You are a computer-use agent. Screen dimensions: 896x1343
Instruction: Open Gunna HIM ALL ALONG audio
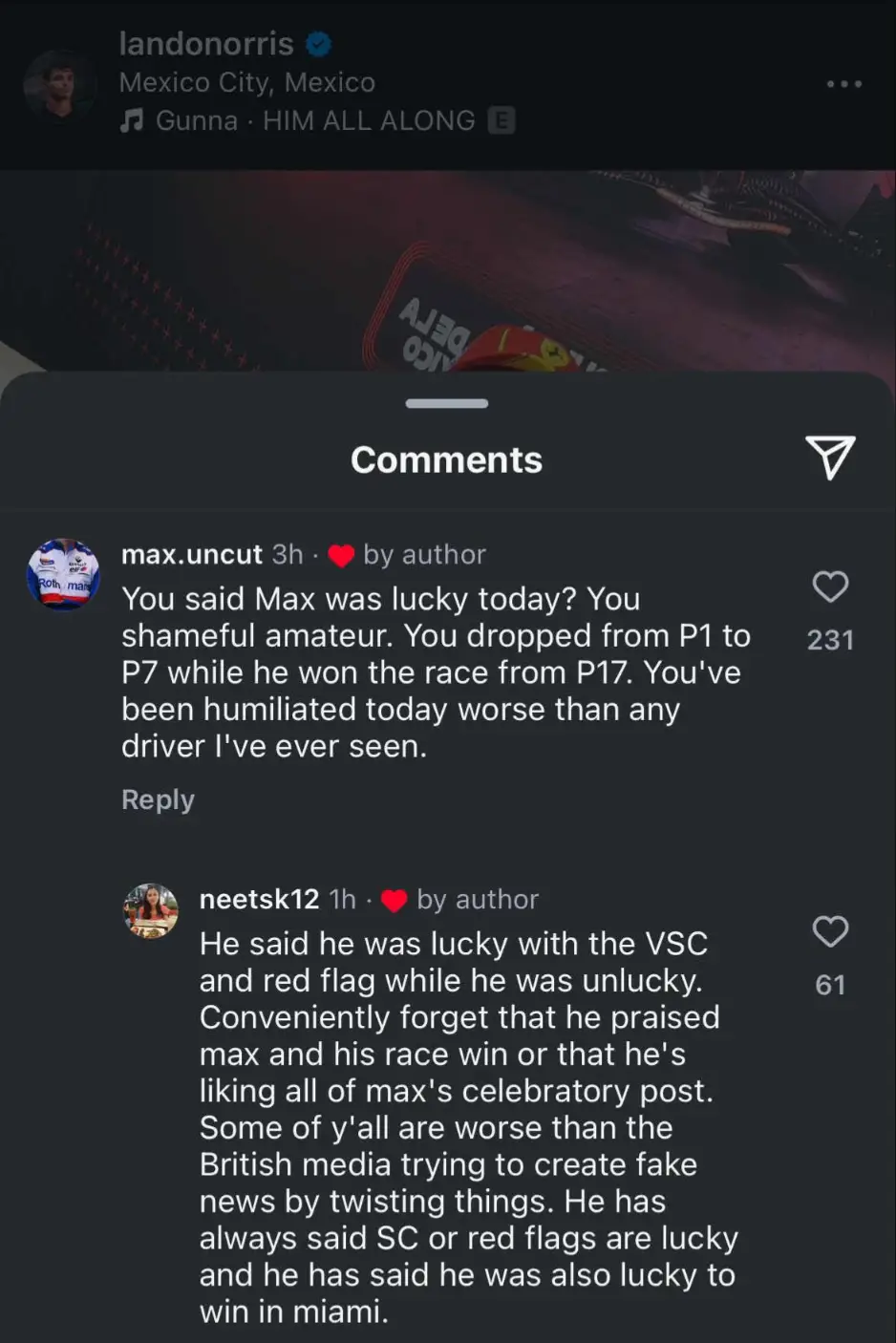(x=315, y=120)
